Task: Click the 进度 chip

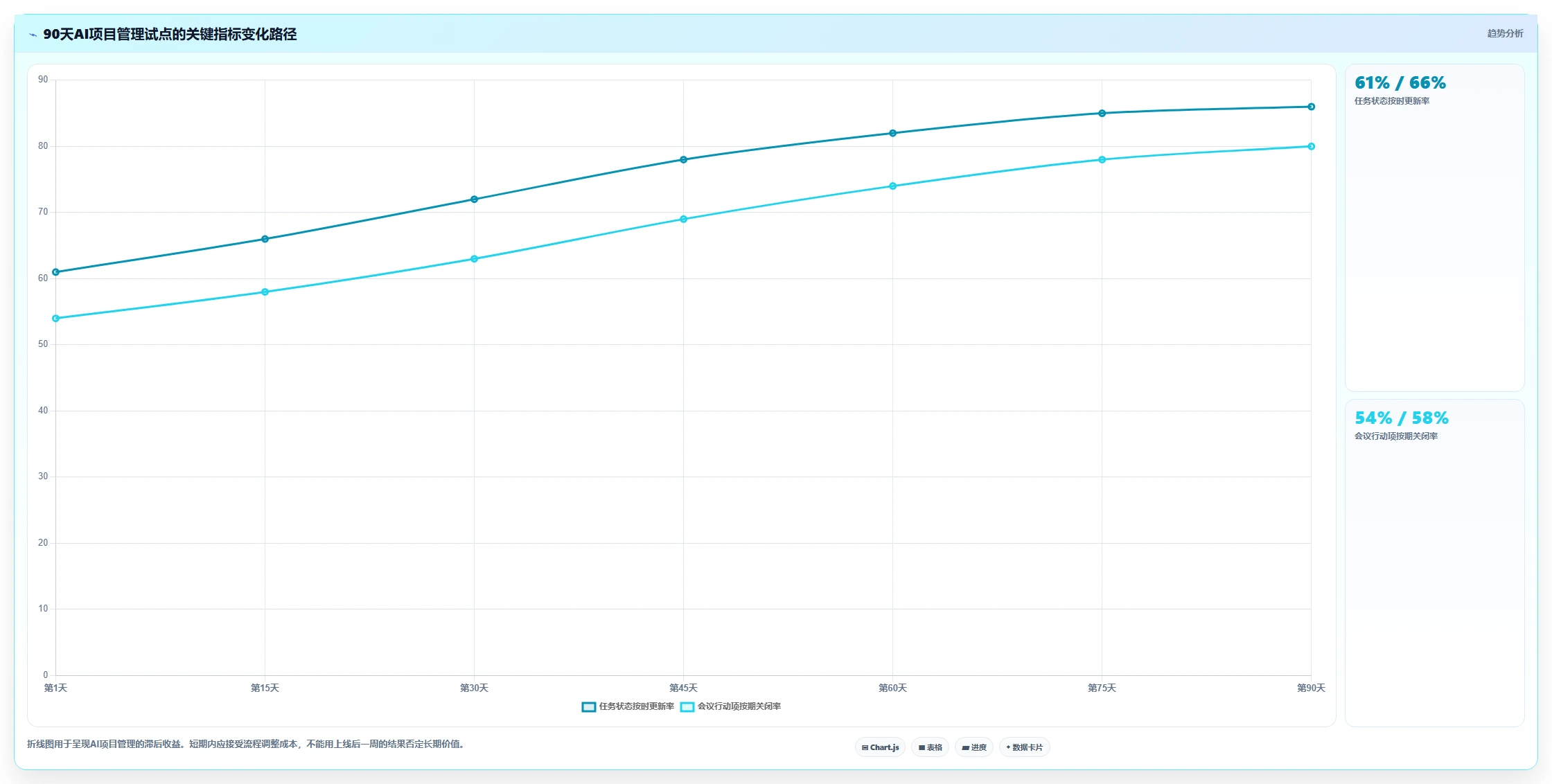Action: (974, 747)
